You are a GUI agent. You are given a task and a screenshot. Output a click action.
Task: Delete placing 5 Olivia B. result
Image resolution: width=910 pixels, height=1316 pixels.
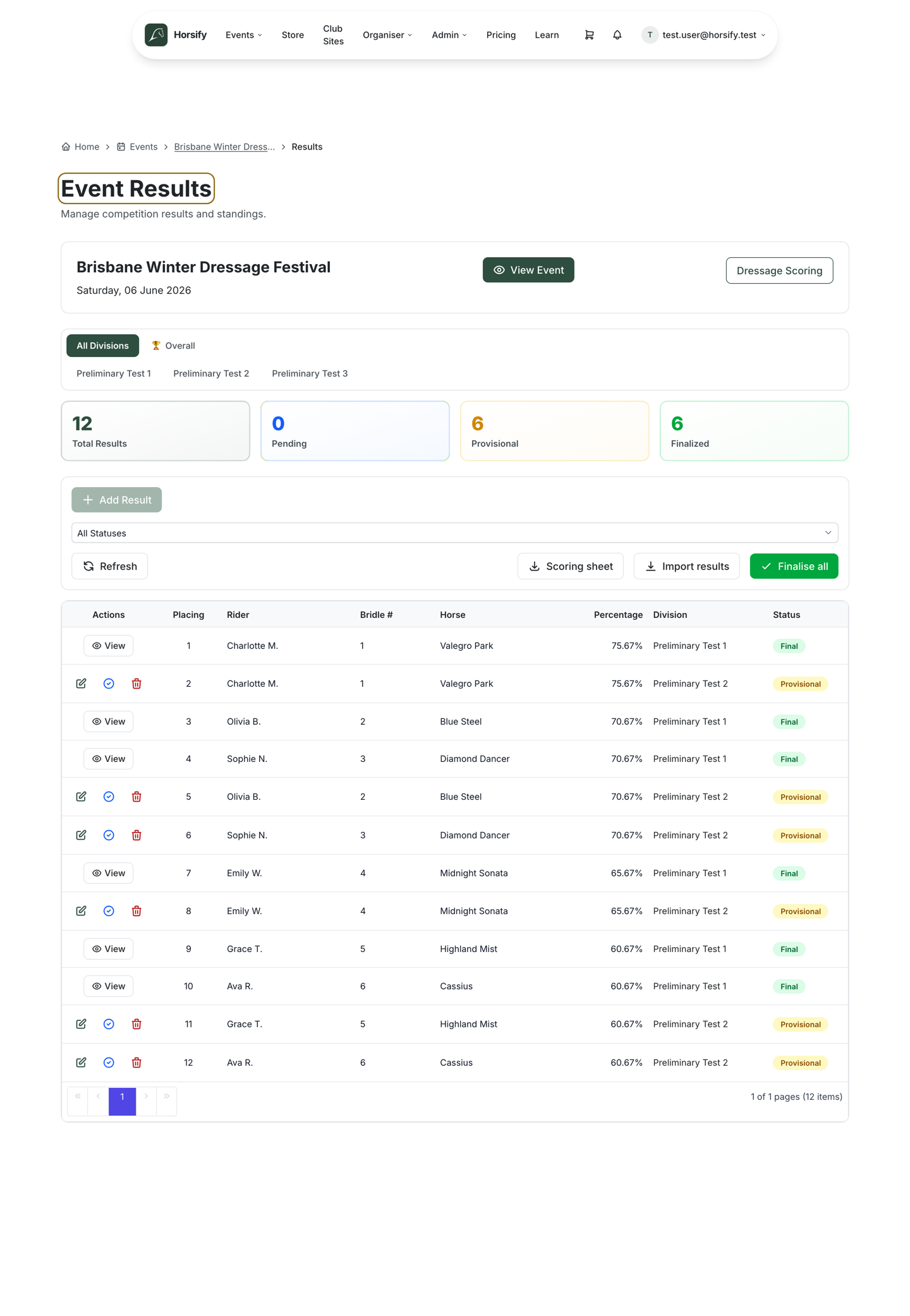[136, 797]
